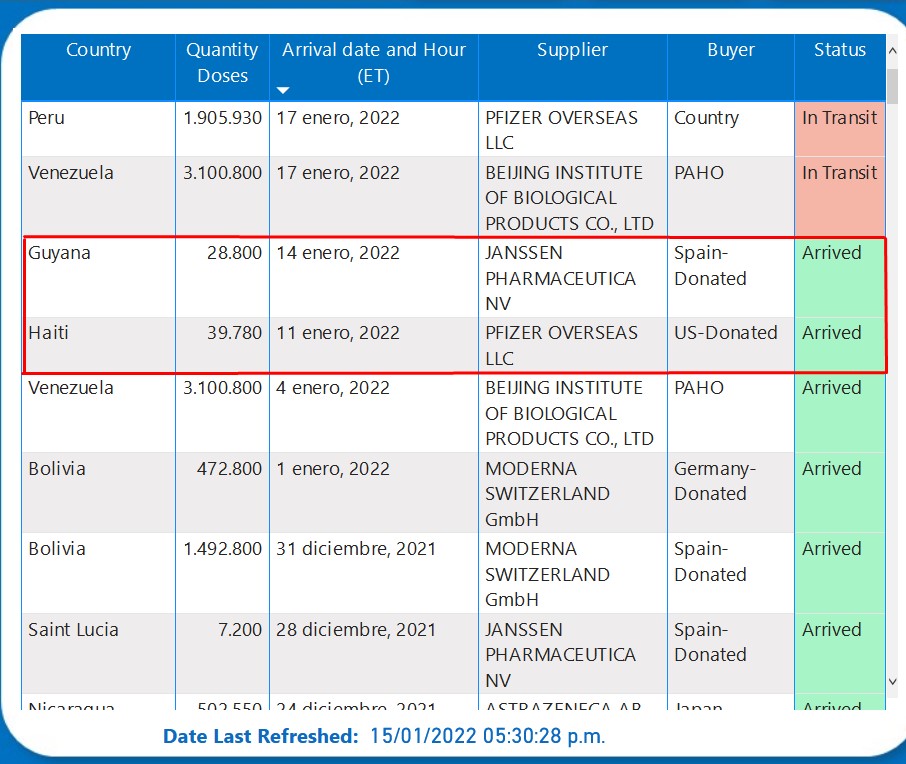The width and height of the screenshot is (906, 764).
Task: Click the scroll down arrow of the table
Action: [894, 681]
